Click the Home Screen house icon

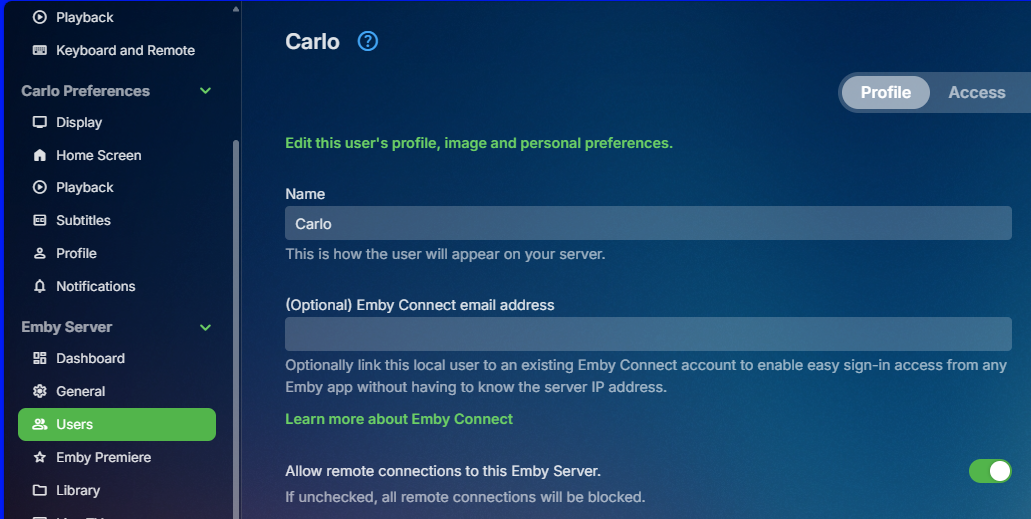tap(40, 155)
